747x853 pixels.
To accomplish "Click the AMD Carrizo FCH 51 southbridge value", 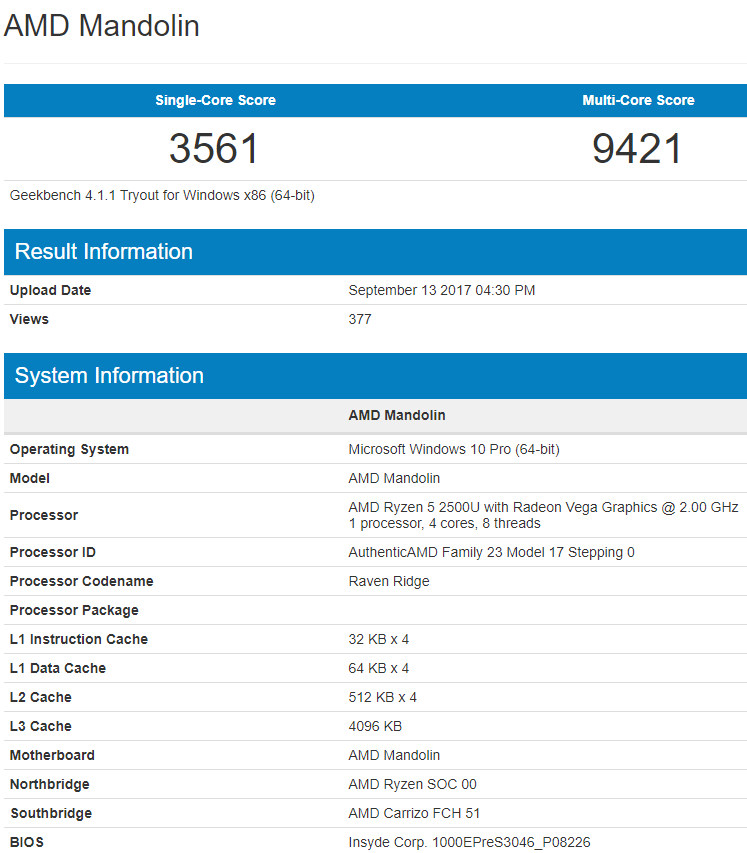I will point(414,813).
